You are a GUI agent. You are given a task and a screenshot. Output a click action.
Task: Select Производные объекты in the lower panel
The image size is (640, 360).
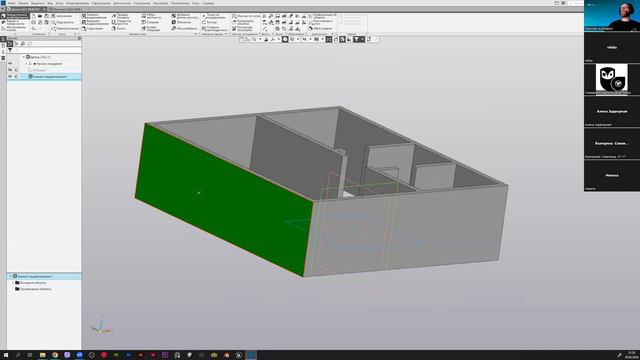[36, 289]
